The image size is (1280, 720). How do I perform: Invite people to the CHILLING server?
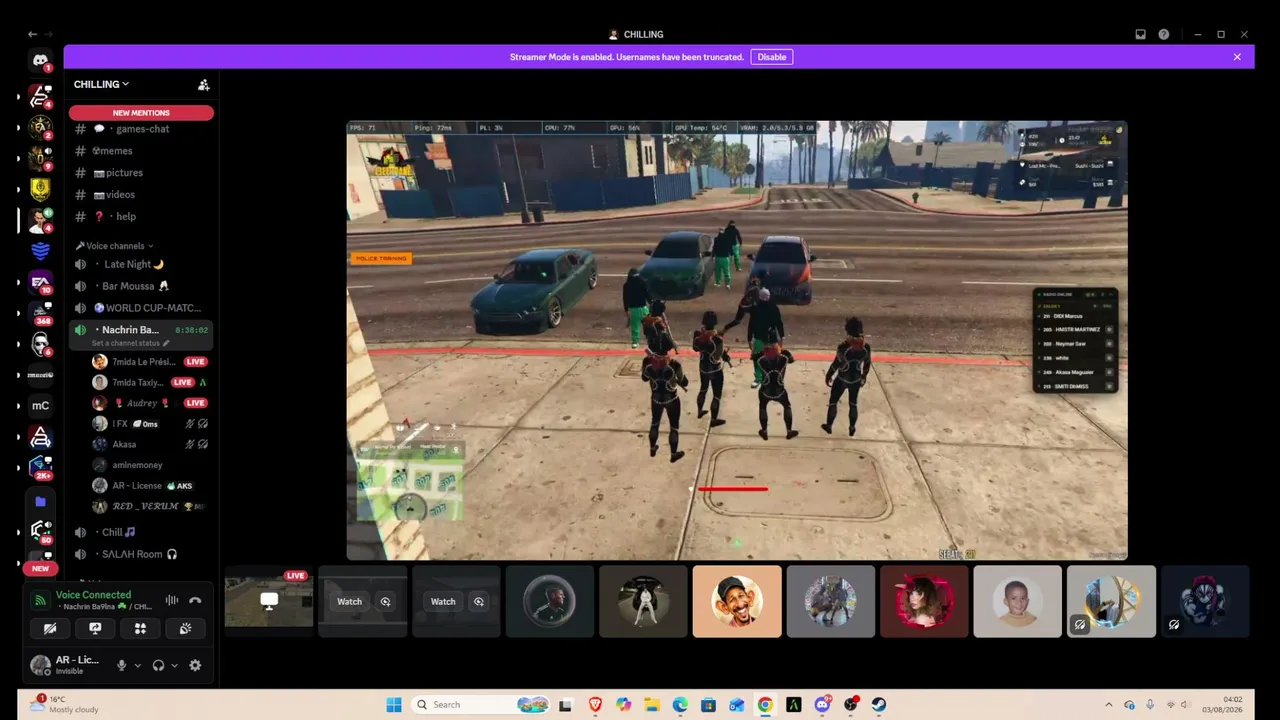pos(204,85)
